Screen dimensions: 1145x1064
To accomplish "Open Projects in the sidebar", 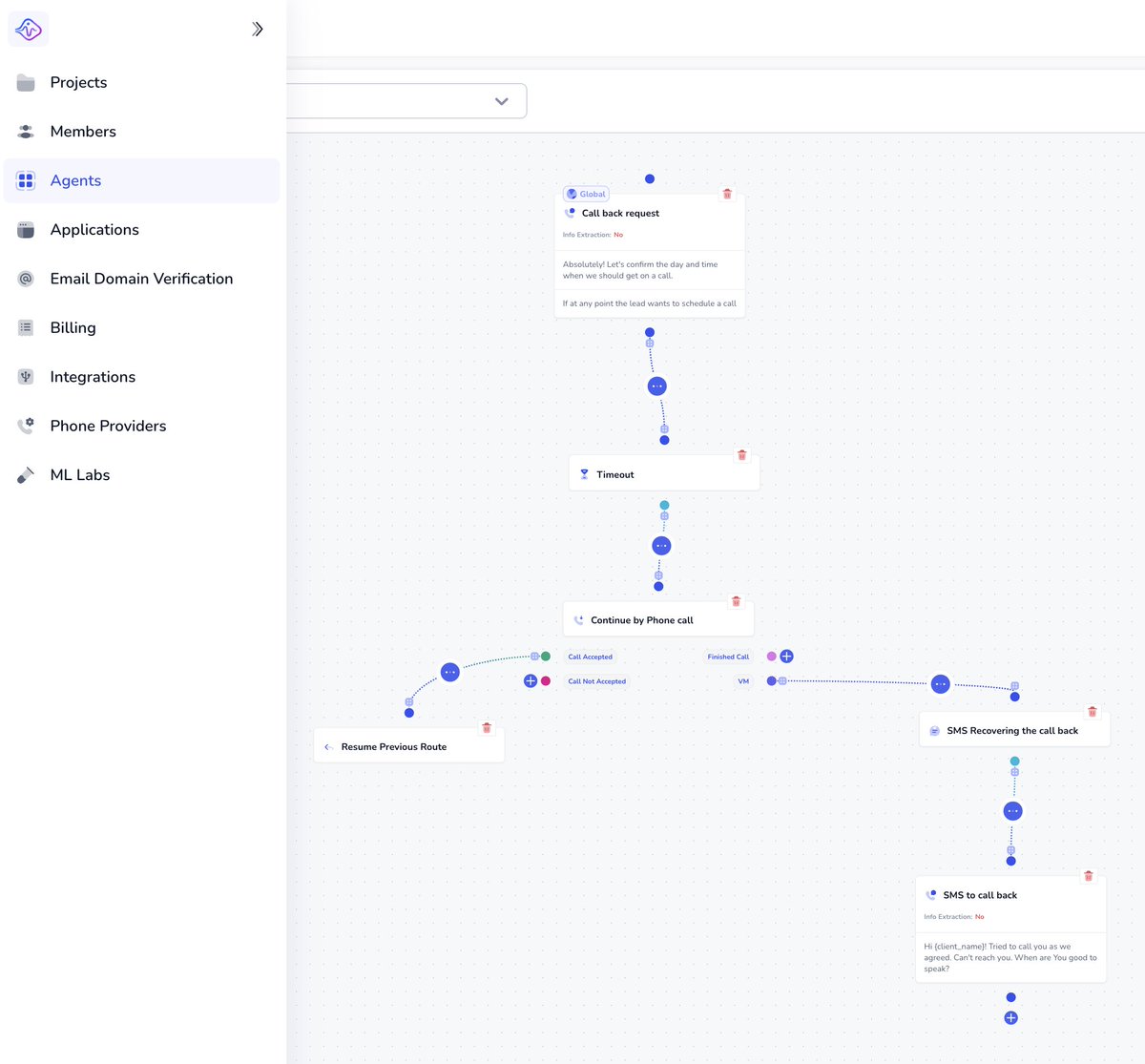I will (x=141, y=82).
